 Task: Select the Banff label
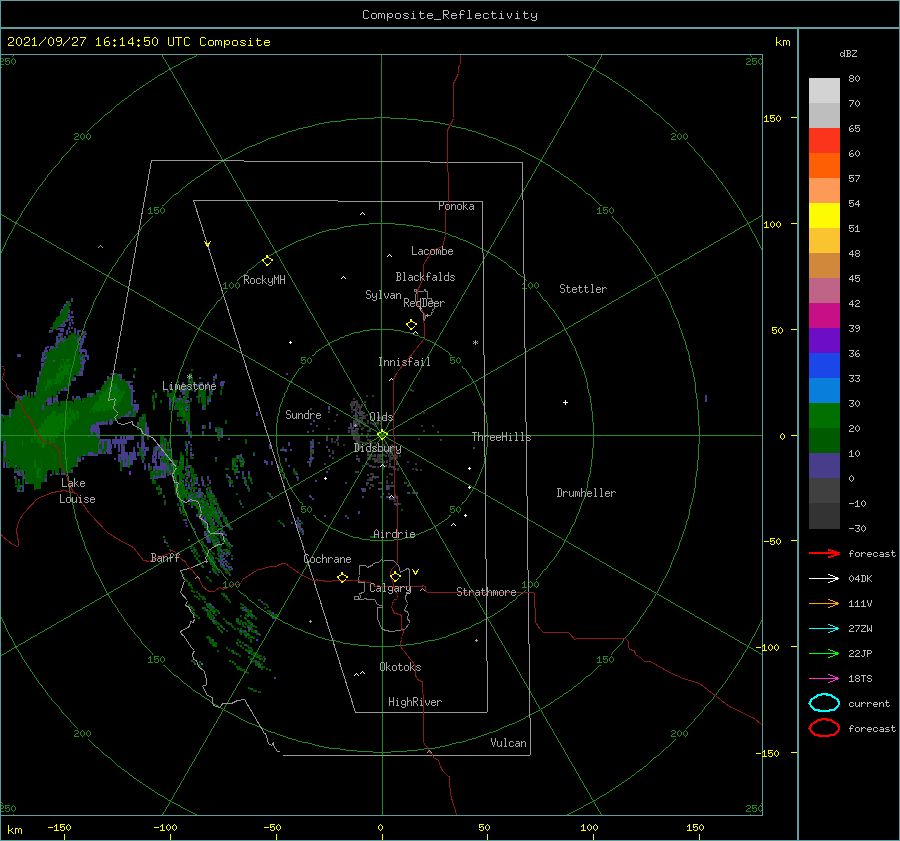(165, 557)
